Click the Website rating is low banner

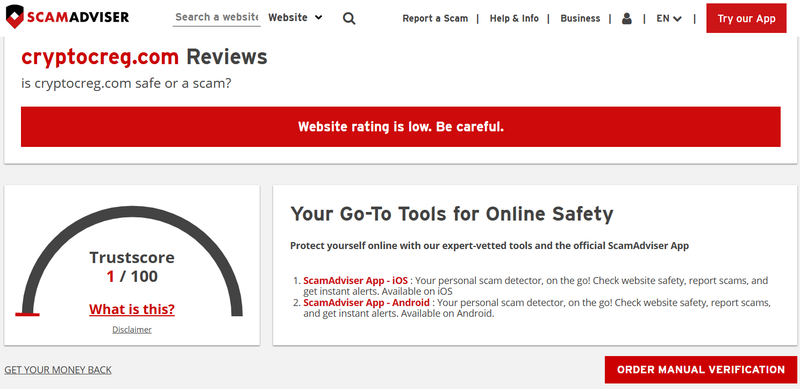pyautogui.click(x=401, y=127)
